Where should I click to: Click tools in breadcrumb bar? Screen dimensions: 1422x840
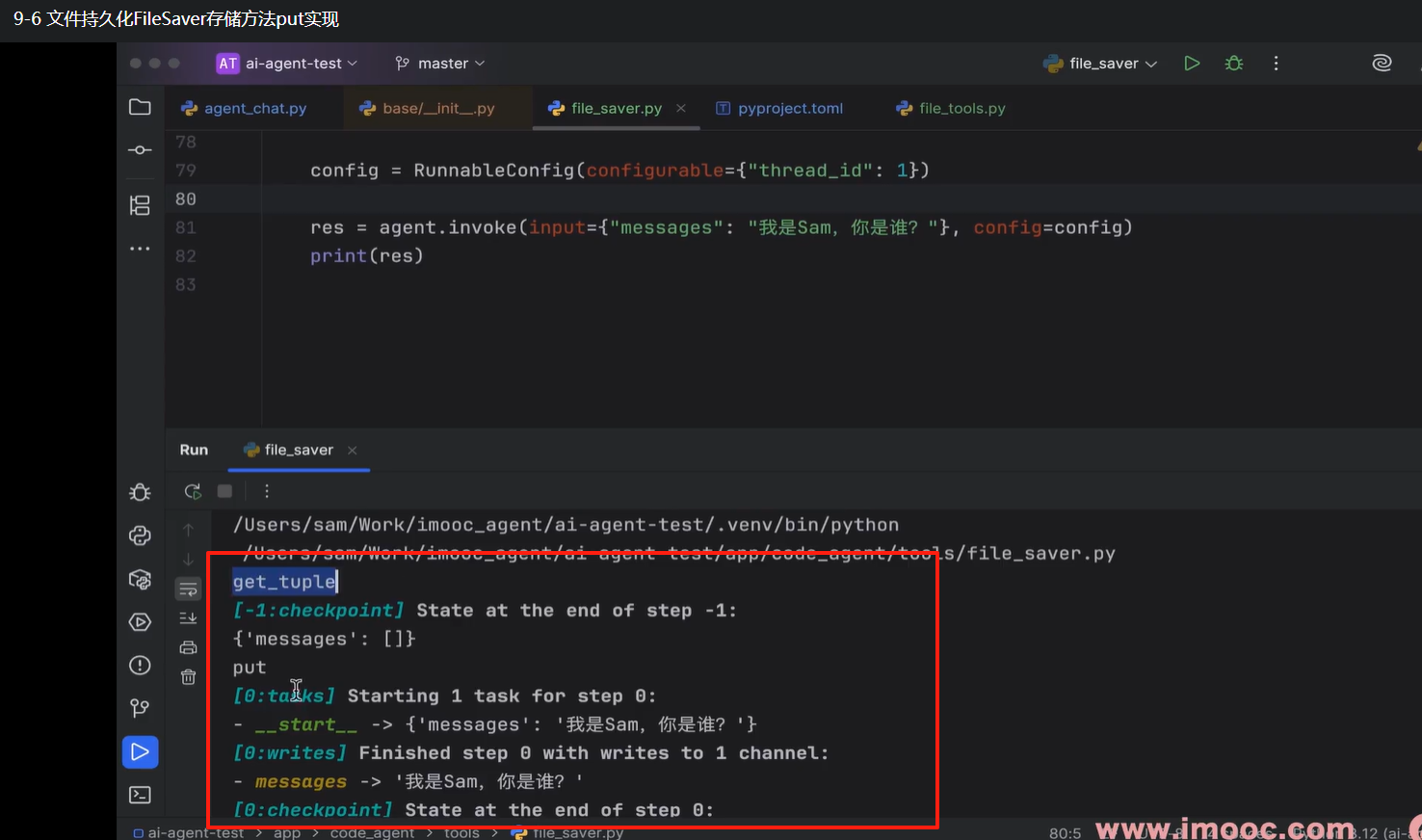click(461, 832)
